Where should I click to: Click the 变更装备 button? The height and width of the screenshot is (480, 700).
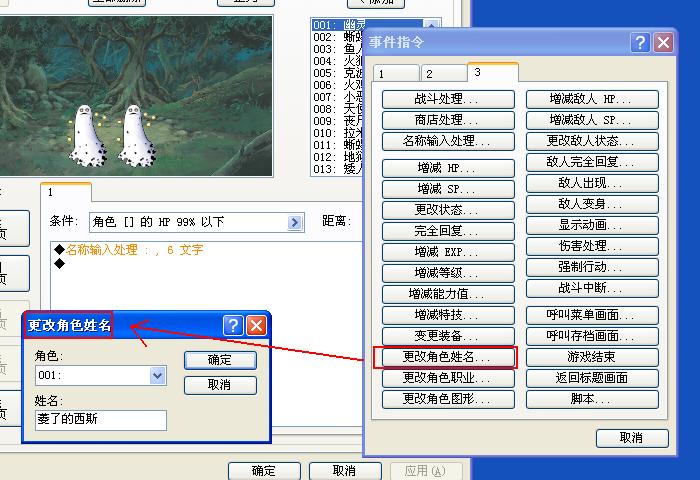[448, 336]
